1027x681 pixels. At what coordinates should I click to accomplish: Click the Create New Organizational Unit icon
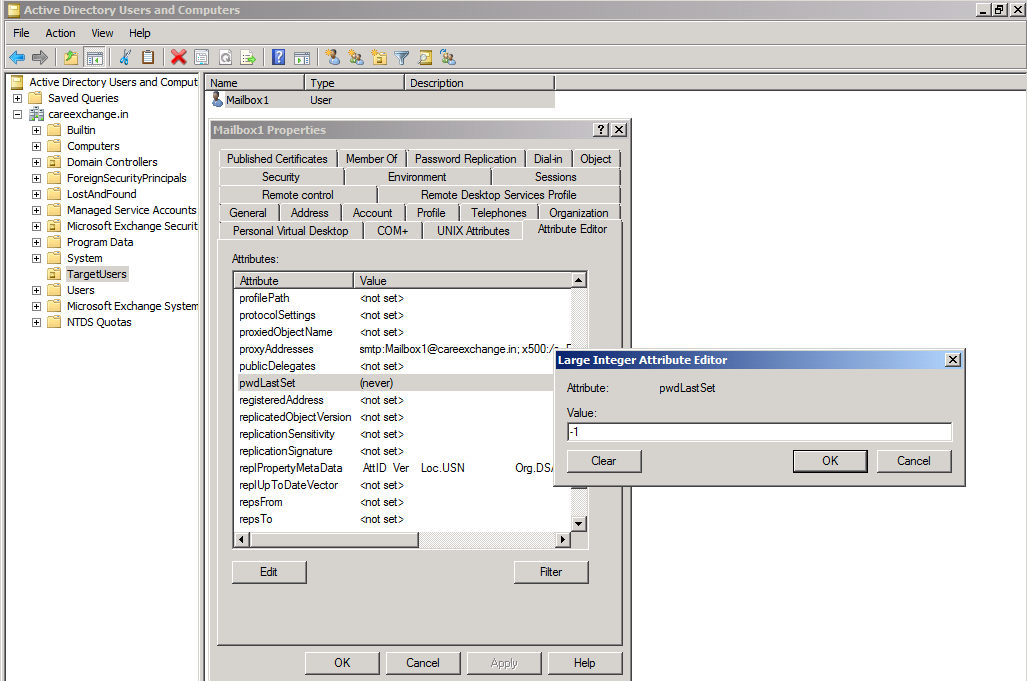pyautogui.click(x=379, y=58)
